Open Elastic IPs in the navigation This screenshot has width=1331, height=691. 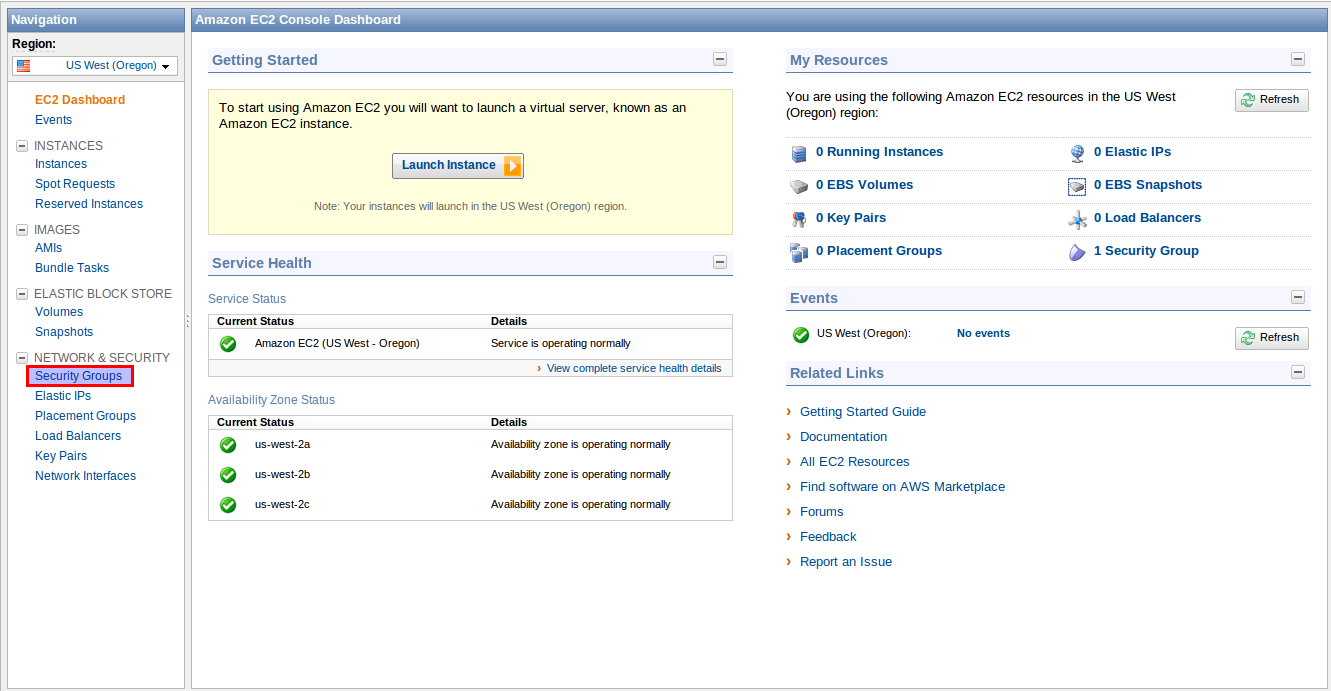point(63,396)
